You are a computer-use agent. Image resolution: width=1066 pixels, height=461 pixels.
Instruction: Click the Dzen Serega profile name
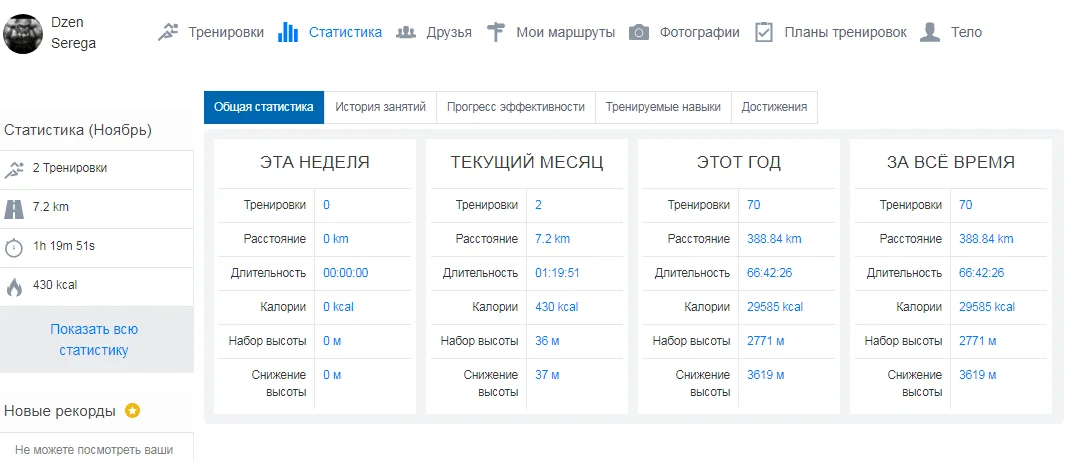(x=73, y=33)
